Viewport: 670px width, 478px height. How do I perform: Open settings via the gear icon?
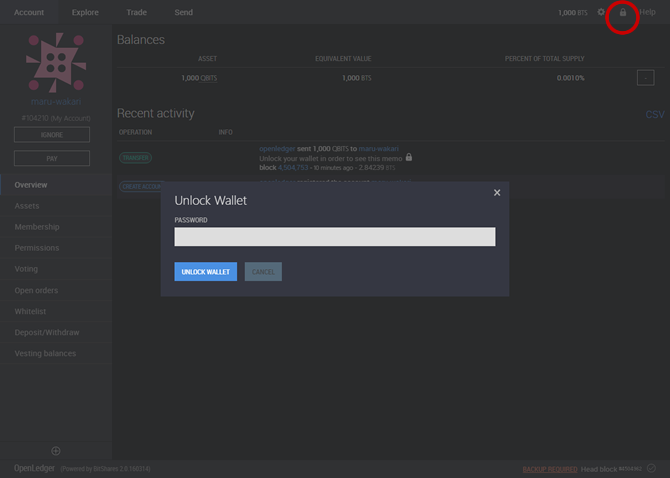601,13
